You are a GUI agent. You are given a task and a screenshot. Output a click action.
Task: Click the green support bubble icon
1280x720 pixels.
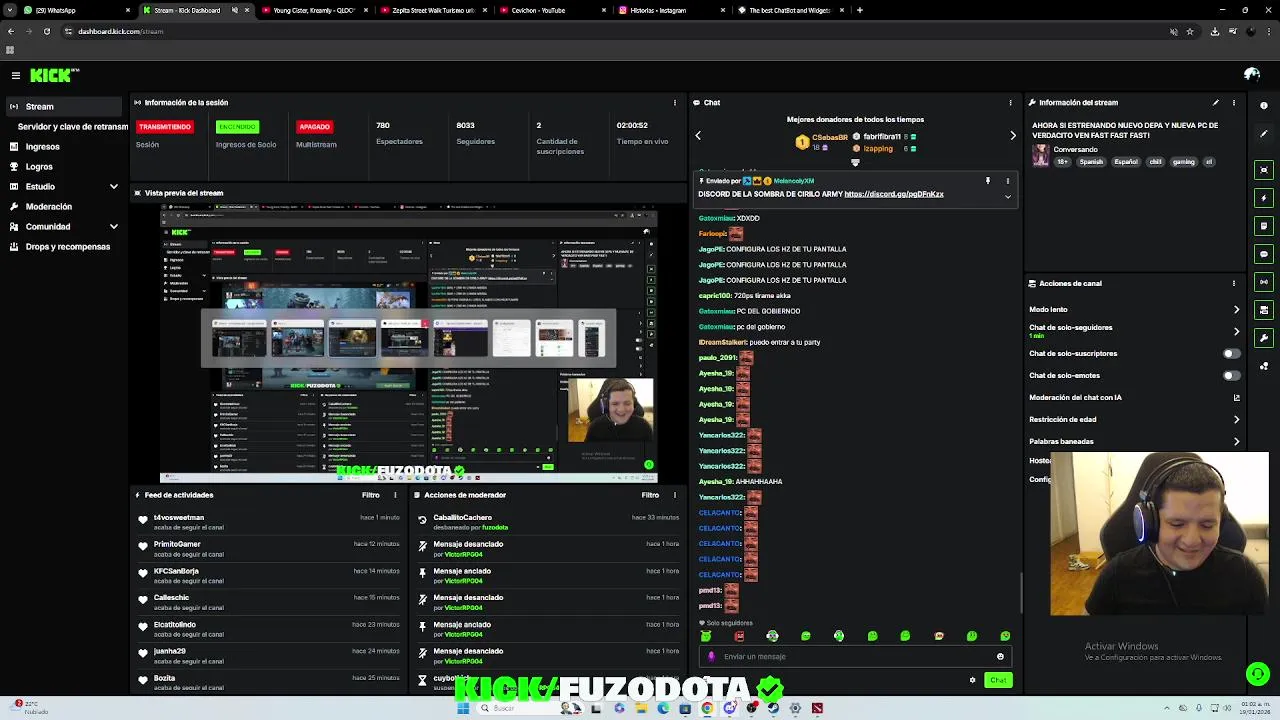tap(1257, 675)
